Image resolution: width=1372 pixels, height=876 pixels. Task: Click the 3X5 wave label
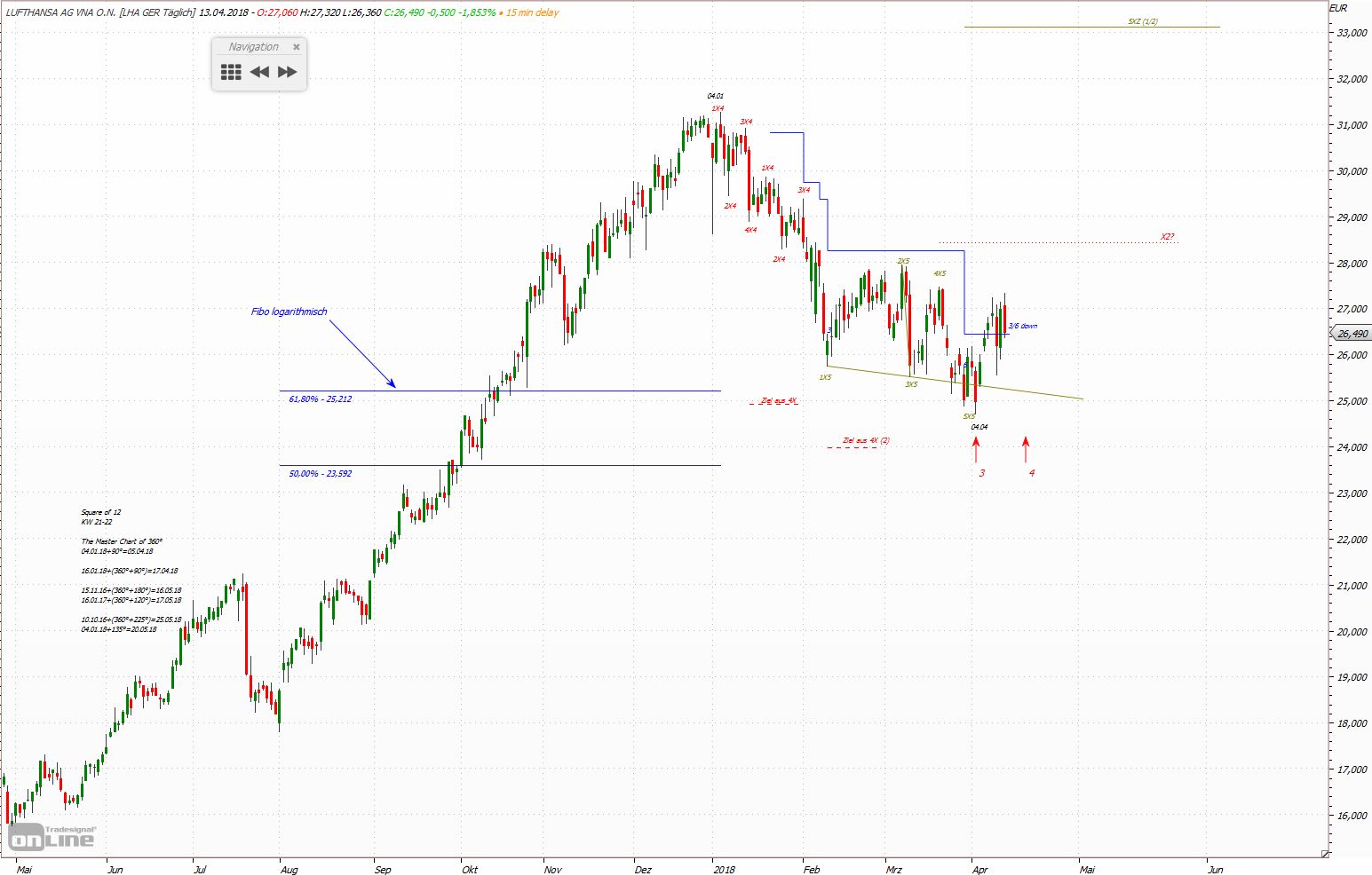pos(911,384)
